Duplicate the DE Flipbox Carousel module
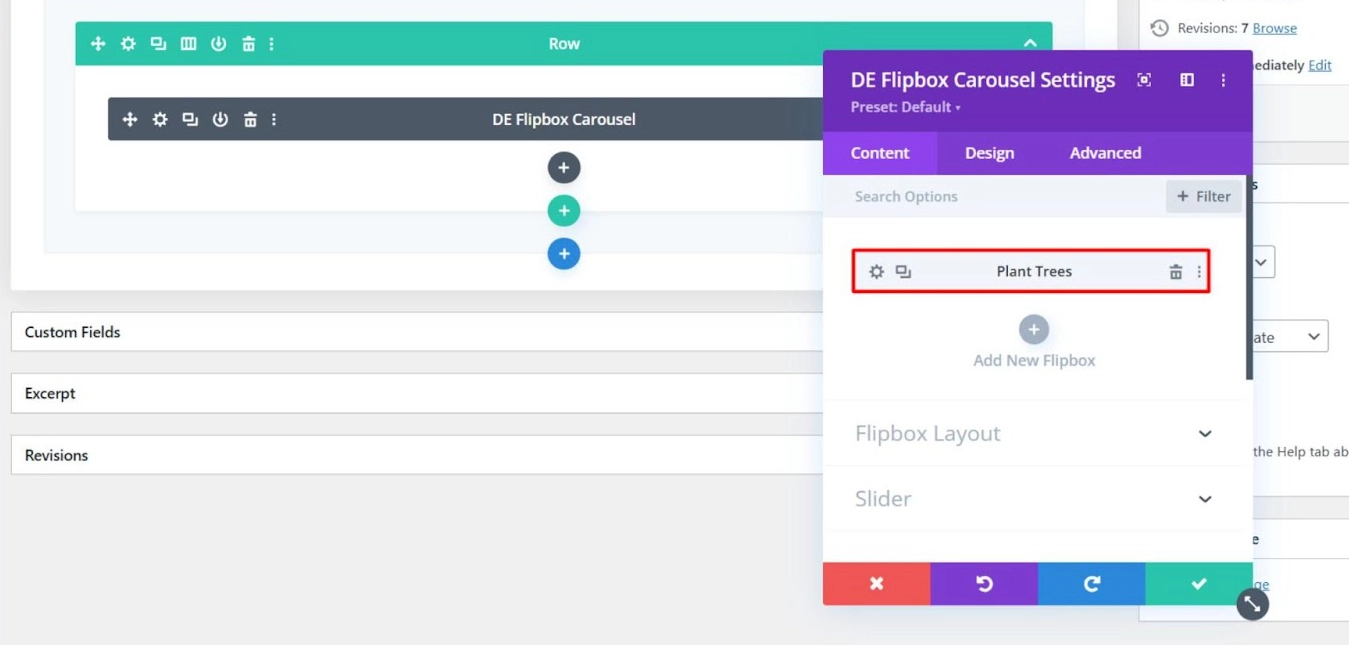 click(x=190, y=119)
